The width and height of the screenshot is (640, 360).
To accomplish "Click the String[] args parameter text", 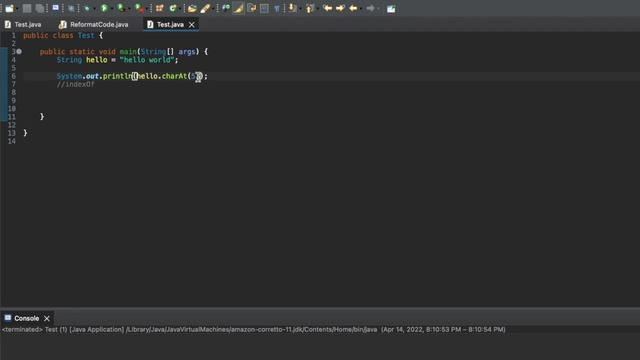I will click(168, 51).
